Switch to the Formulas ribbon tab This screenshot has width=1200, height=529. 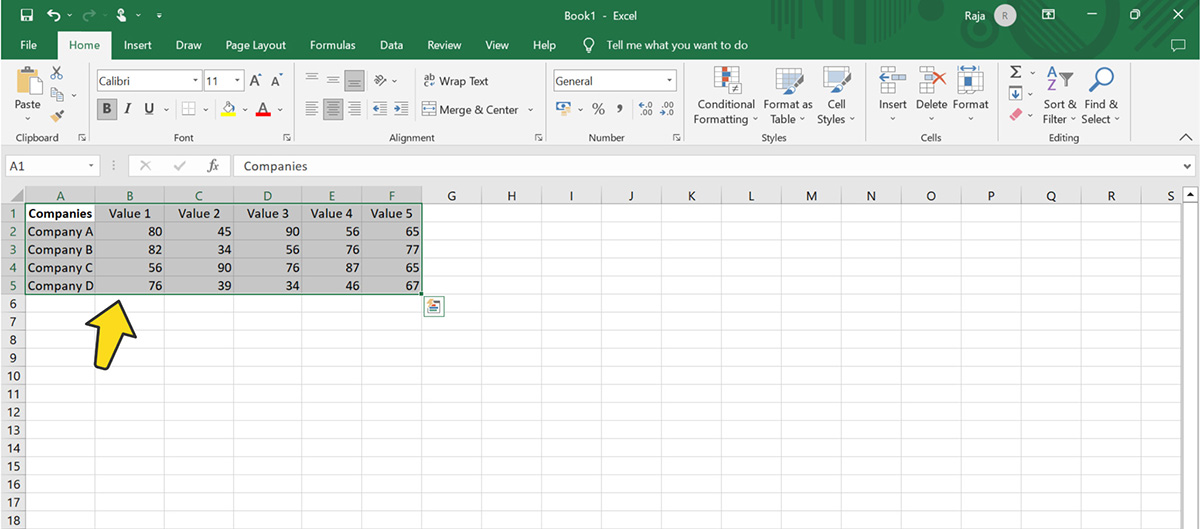tap(332, 45)
